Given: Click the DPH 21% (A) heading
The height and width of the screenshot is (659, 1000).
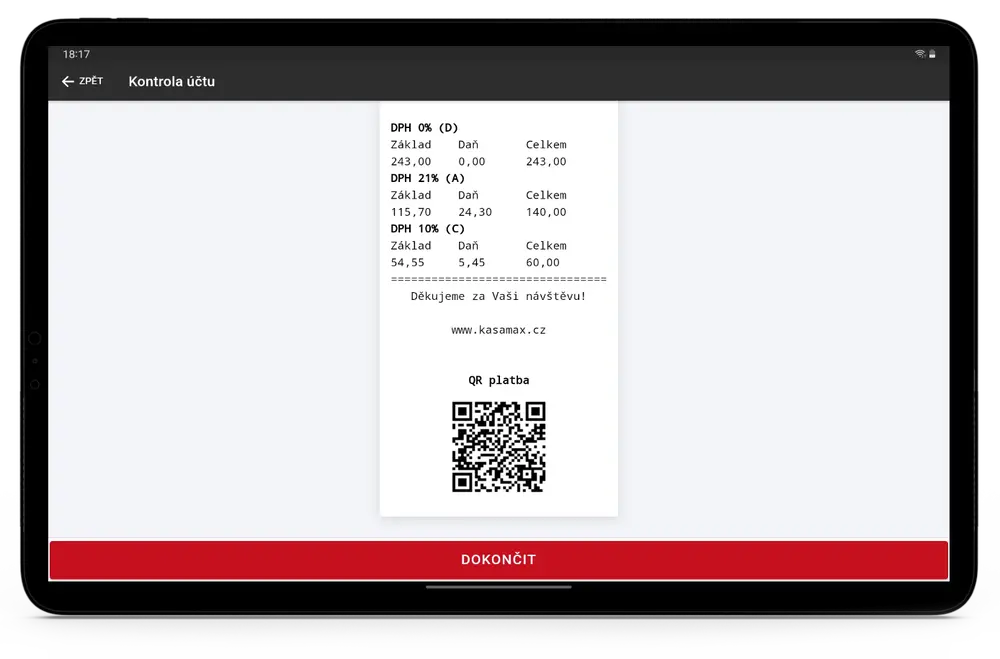Looking at the screenshot, I should click(427, 178).
